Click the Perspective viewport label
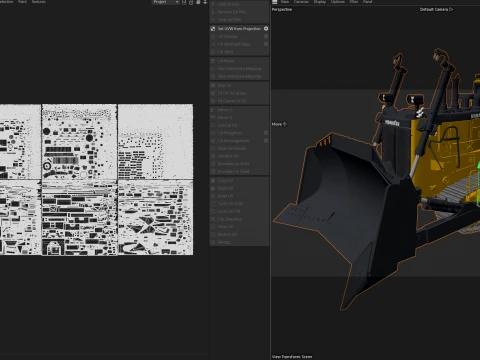This screenshot has width=480, height=360. (x=282, y=9)
